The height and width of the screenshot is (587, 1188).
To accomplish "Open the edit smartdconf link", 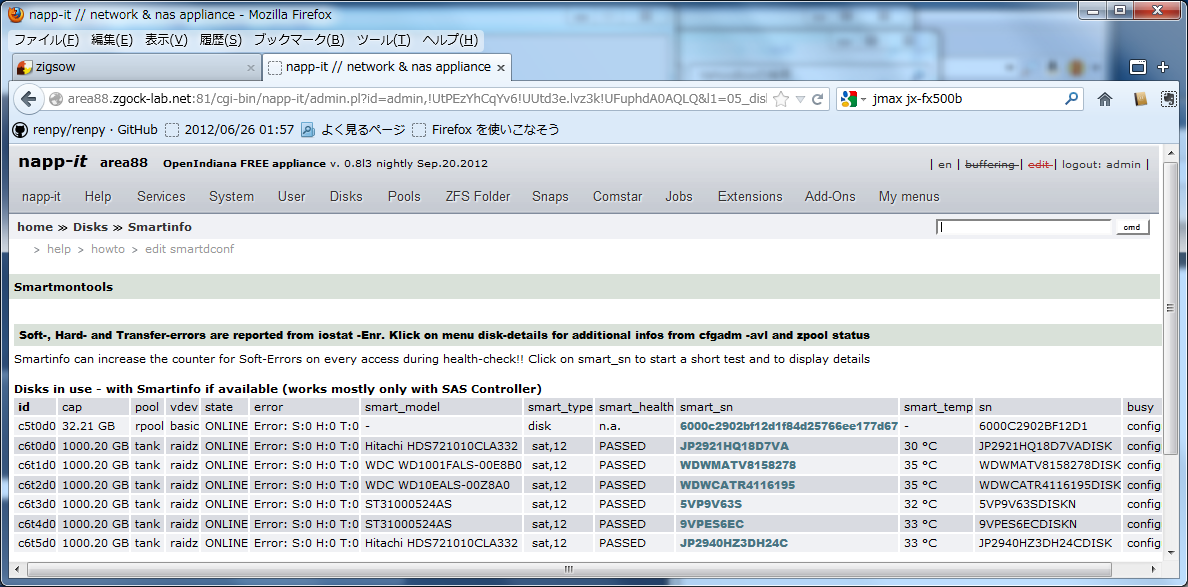I will click(189, 248).
